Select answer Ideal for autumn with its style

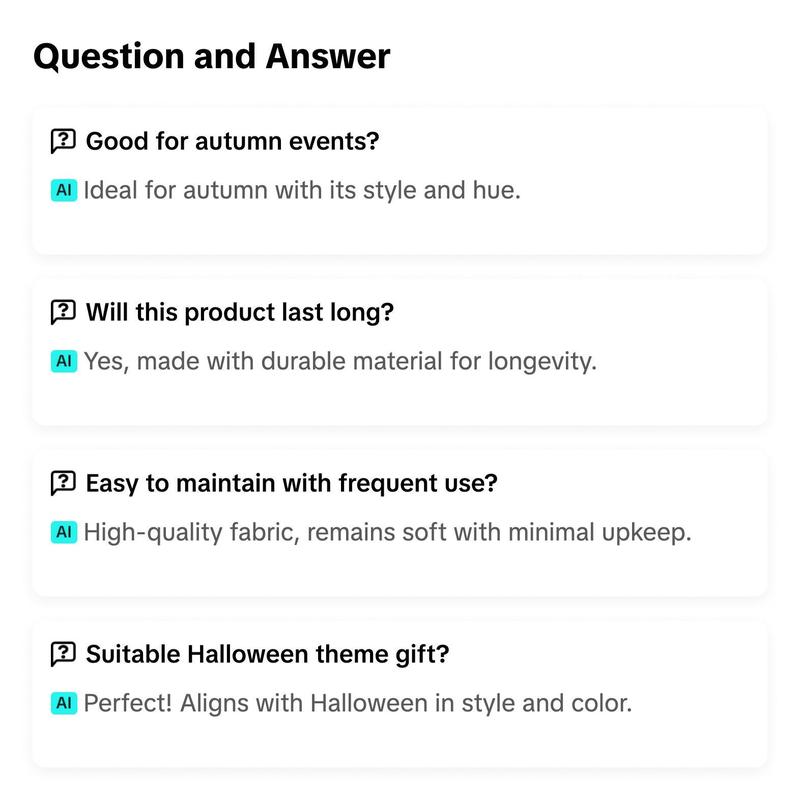coord(302,190)
